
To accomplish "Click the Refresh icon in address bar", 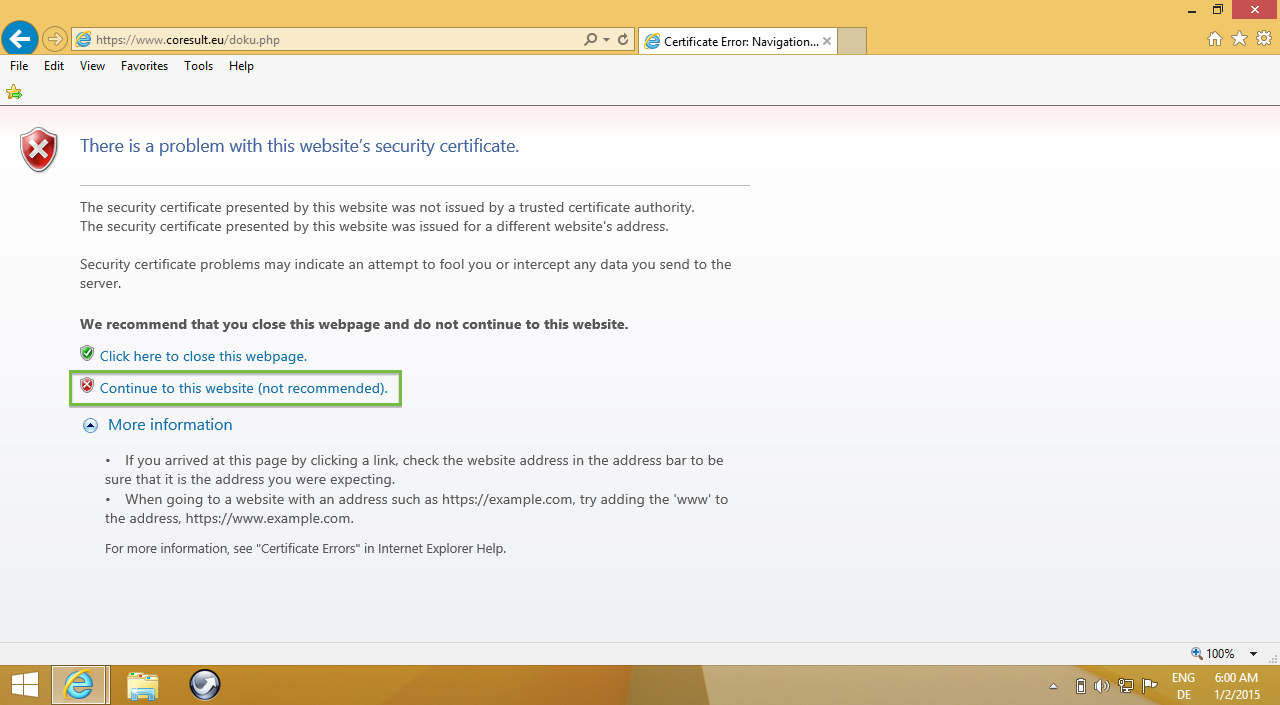I will [x=623, y=40].
